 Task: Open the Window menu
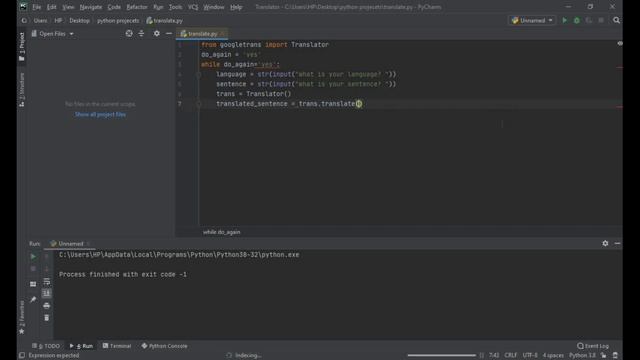tap(213, 7)
